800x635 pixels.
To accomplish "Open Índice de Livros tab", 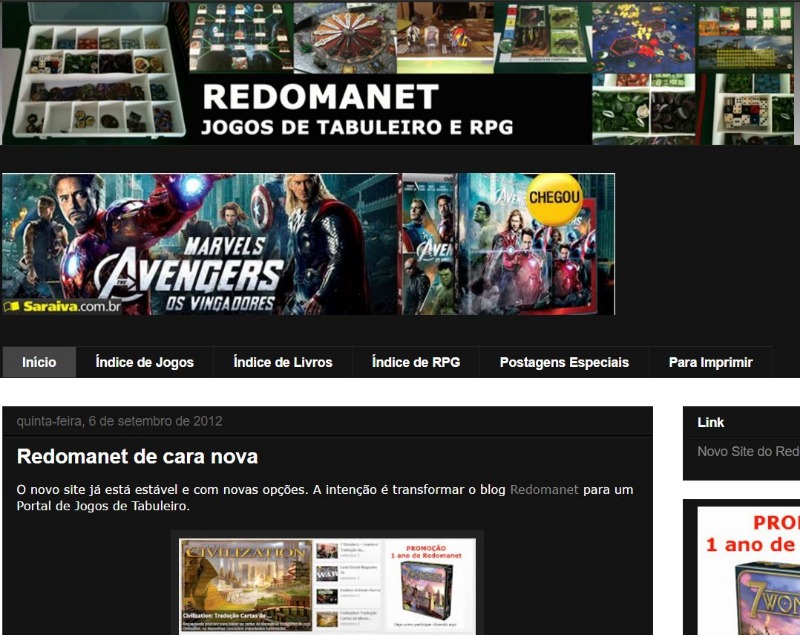I will coord(283,362).
